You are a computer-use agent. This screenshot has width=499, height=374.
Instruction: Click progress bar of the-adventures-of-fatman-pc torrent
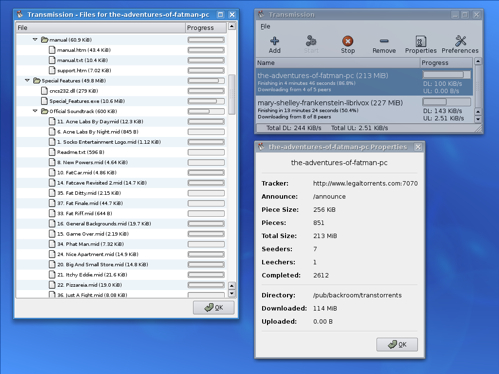pyautogui.click(x=447, y=75)
